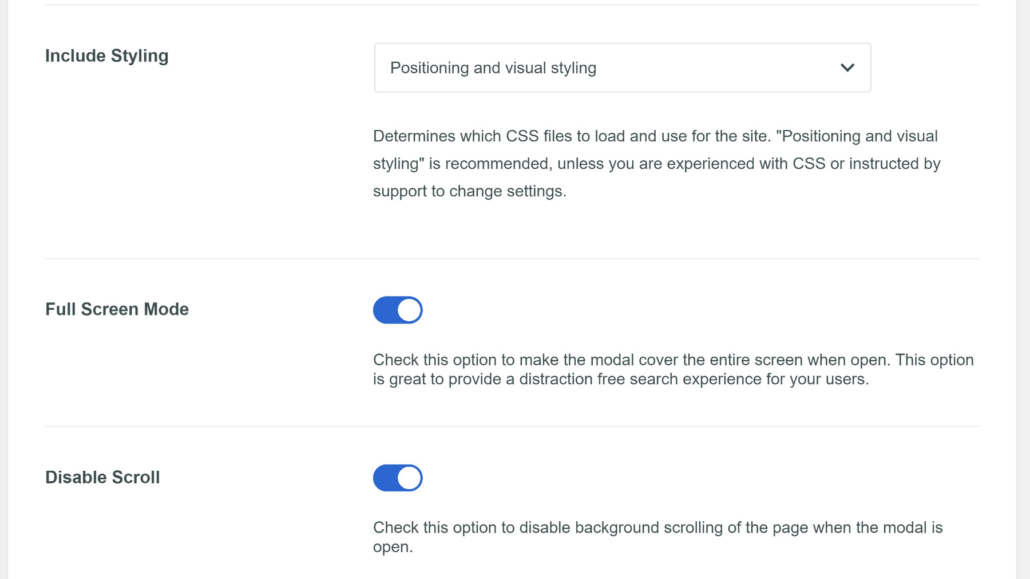
Task: Toggle Full Screen Mode off then back on
Action: click(397, 310)
